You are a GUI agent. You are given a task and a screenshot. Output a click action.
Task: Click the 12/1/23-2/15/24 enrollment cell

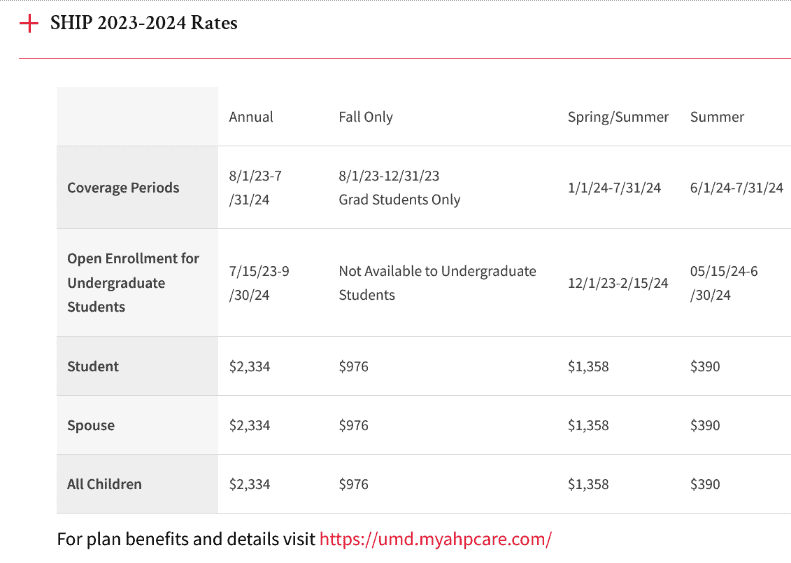[618, 283]
